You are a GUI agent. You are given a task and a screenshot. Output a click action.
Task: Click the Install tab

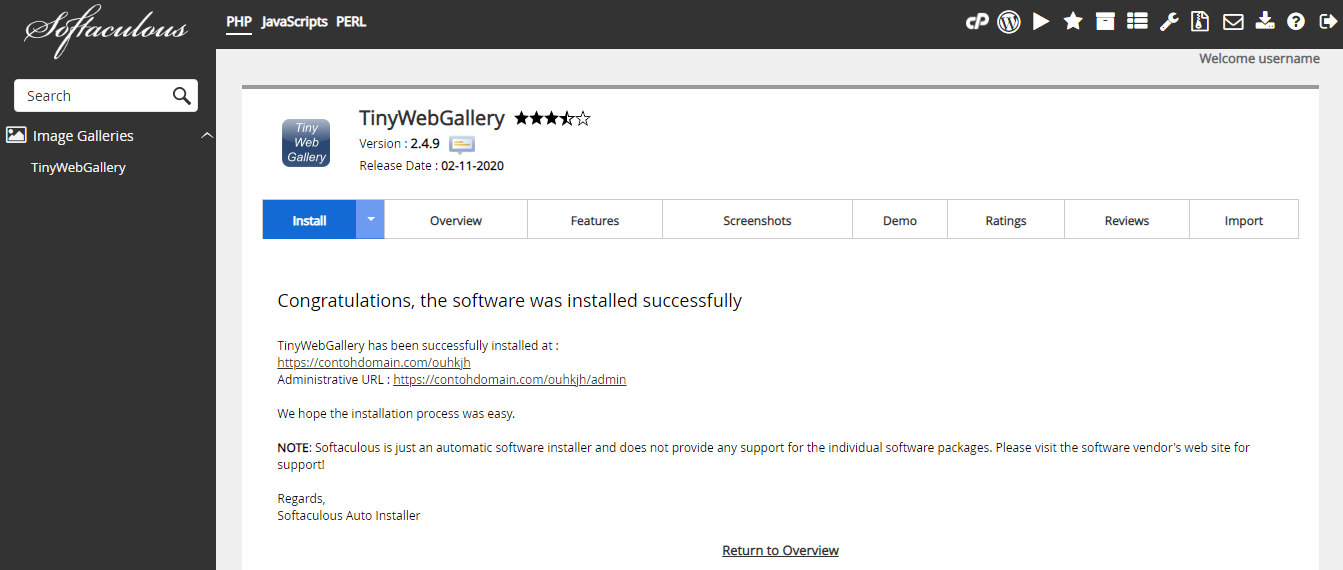pyautogui.click(x=309, y=219)
